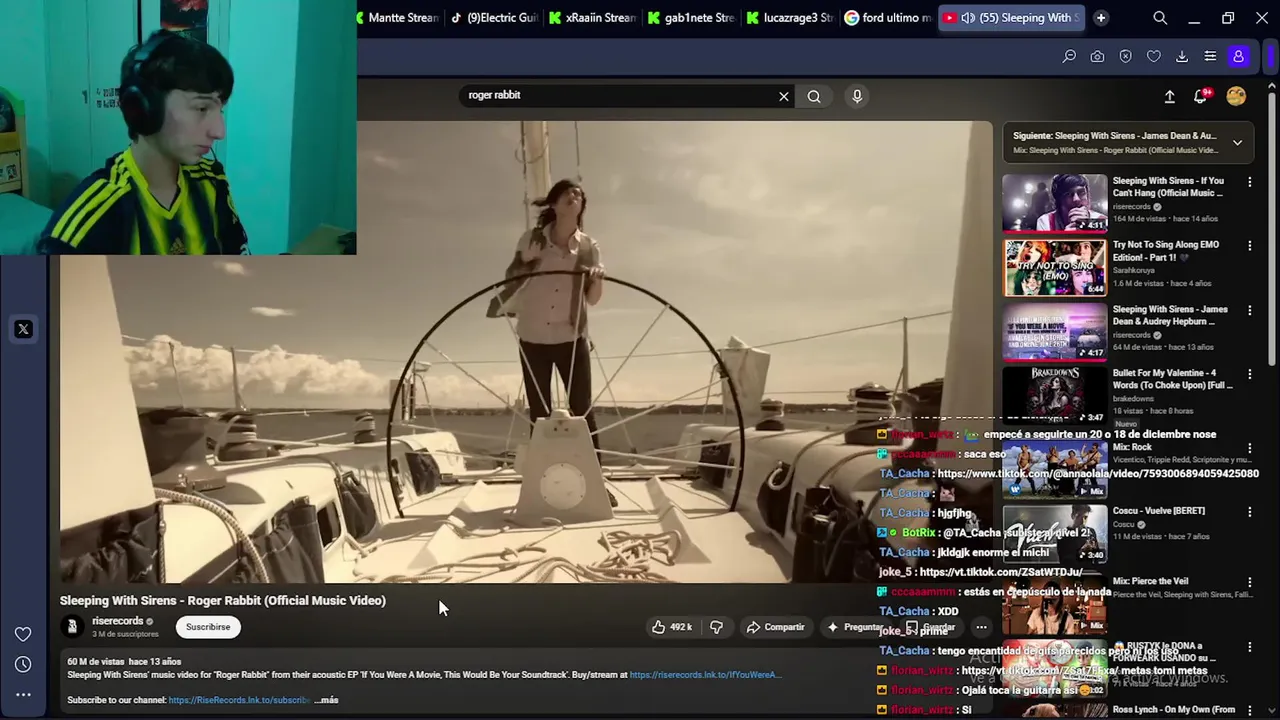1280x720 pixels.
Task: Switch to the Mantte Stream tab
Action: click(x=398, y=18)
